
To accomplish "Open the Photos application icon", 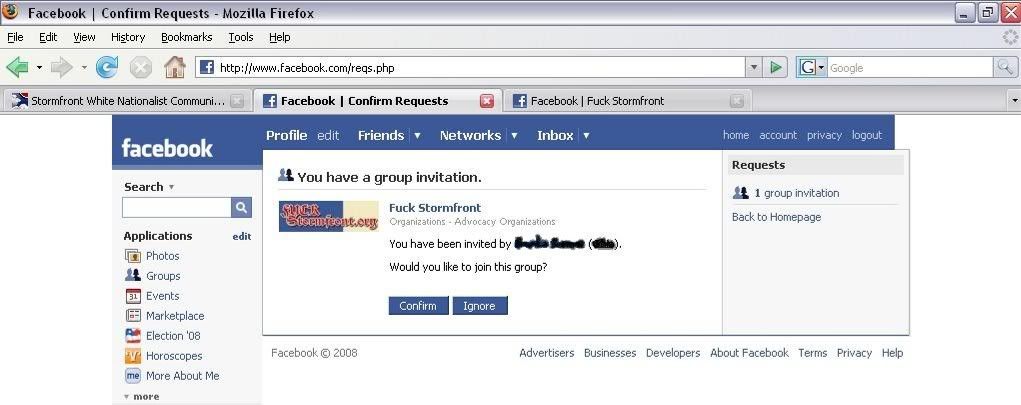I will pos(133,256).
